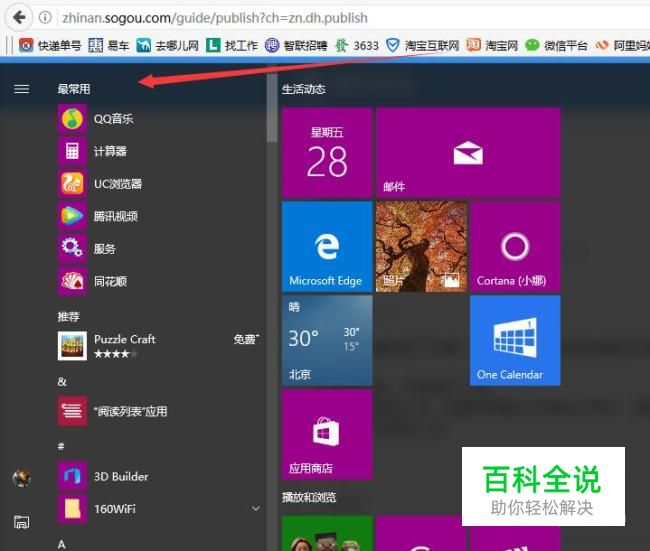Open the 找工作 bookmark

232,45
